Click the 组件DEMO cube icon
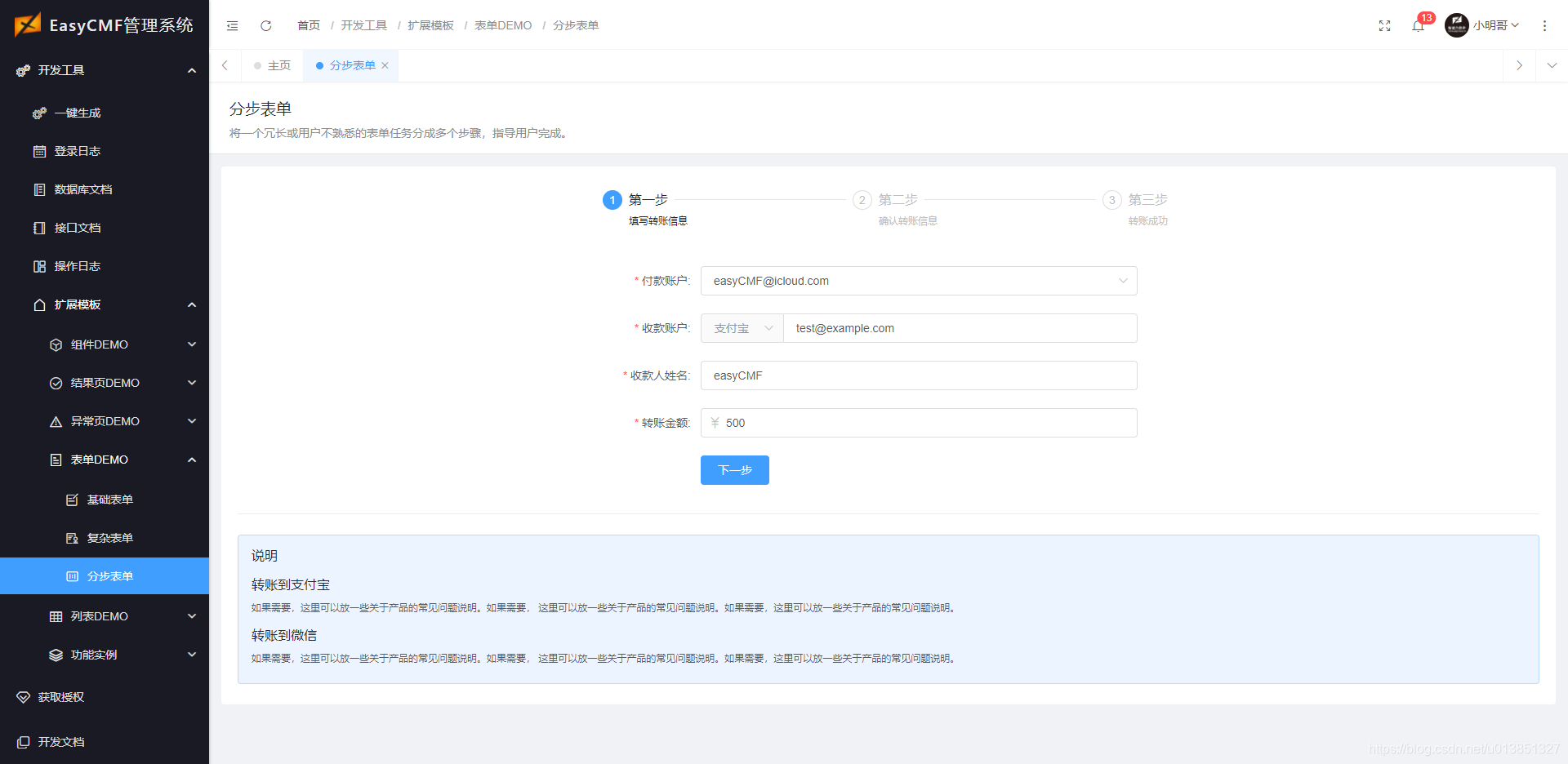The height and width of the screenshot is (764, 1568). point(56,345)
